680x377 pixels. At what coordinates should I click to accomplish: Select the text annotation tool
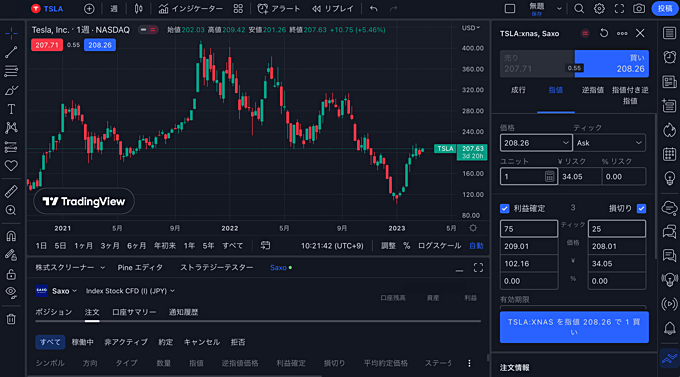click(x=11, y=109)
